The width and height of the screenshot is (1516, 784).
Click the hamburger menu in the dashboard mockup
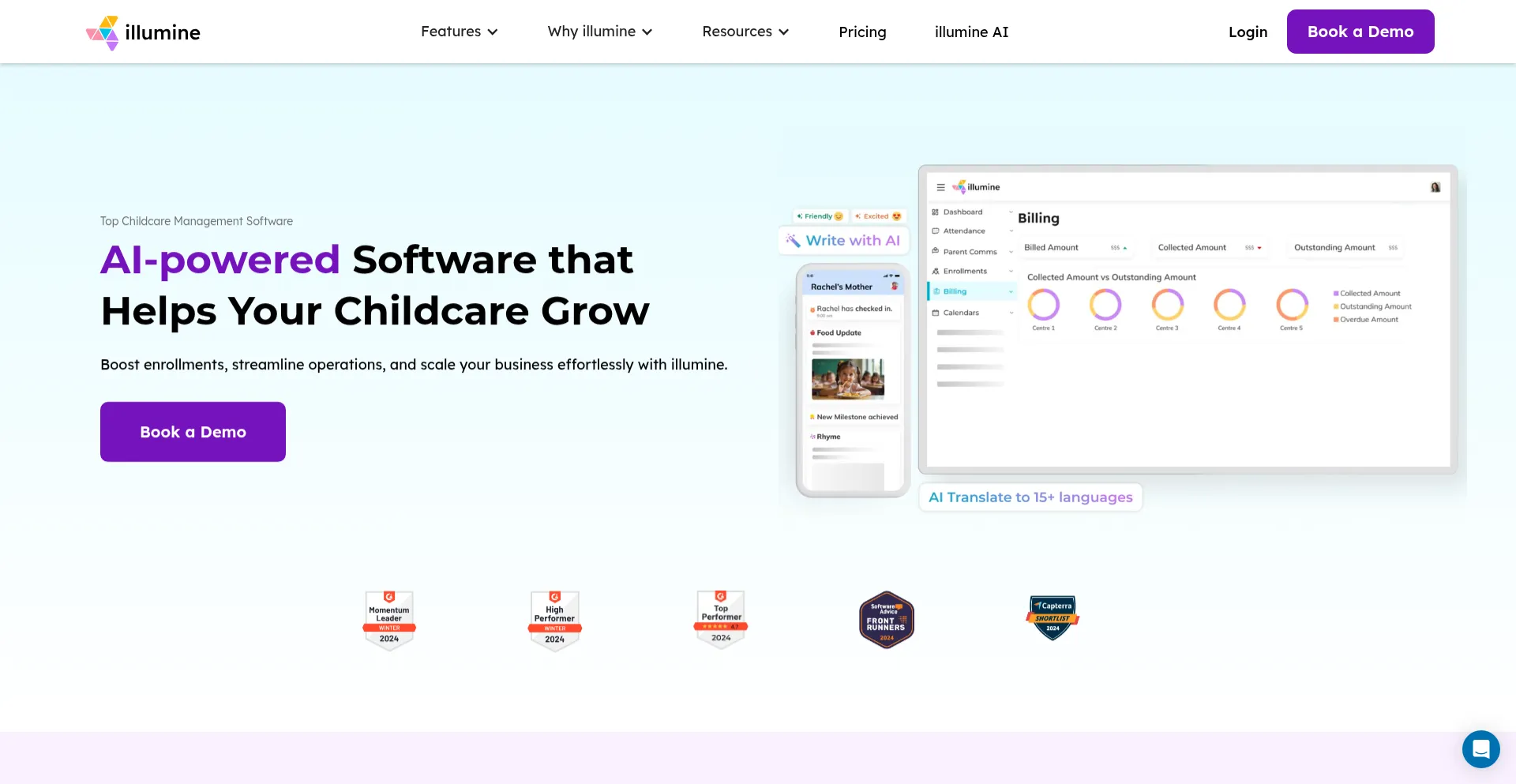pyautogui.click(x=940, y=188)
